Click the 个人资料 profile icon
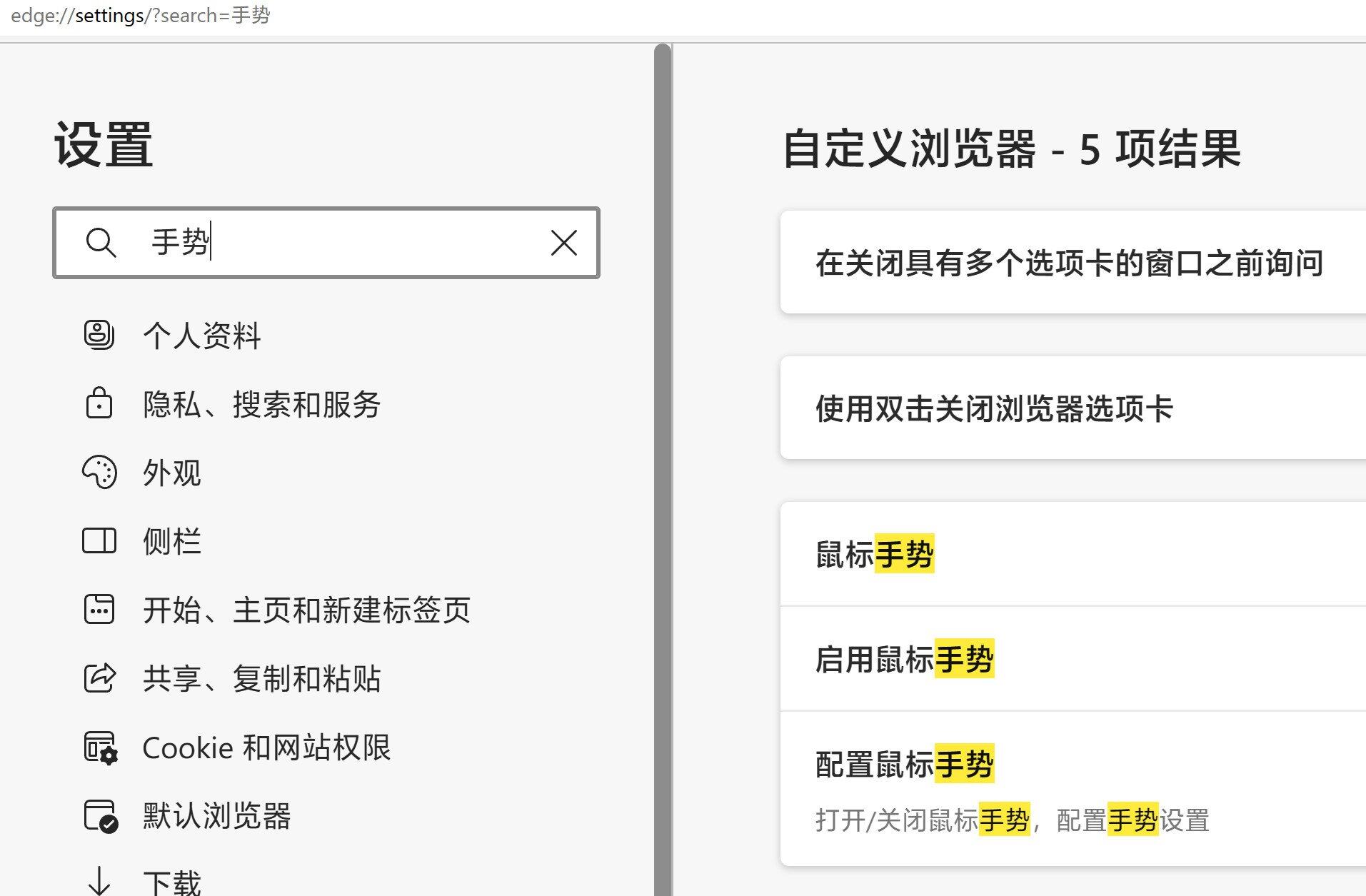 pos(99,335)
